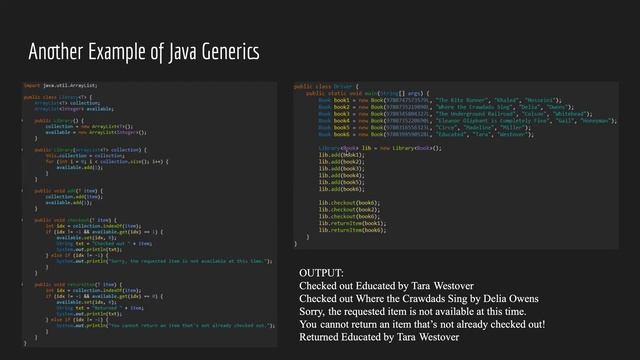Click the 'public class Driver {' code line

coord(326,87)
